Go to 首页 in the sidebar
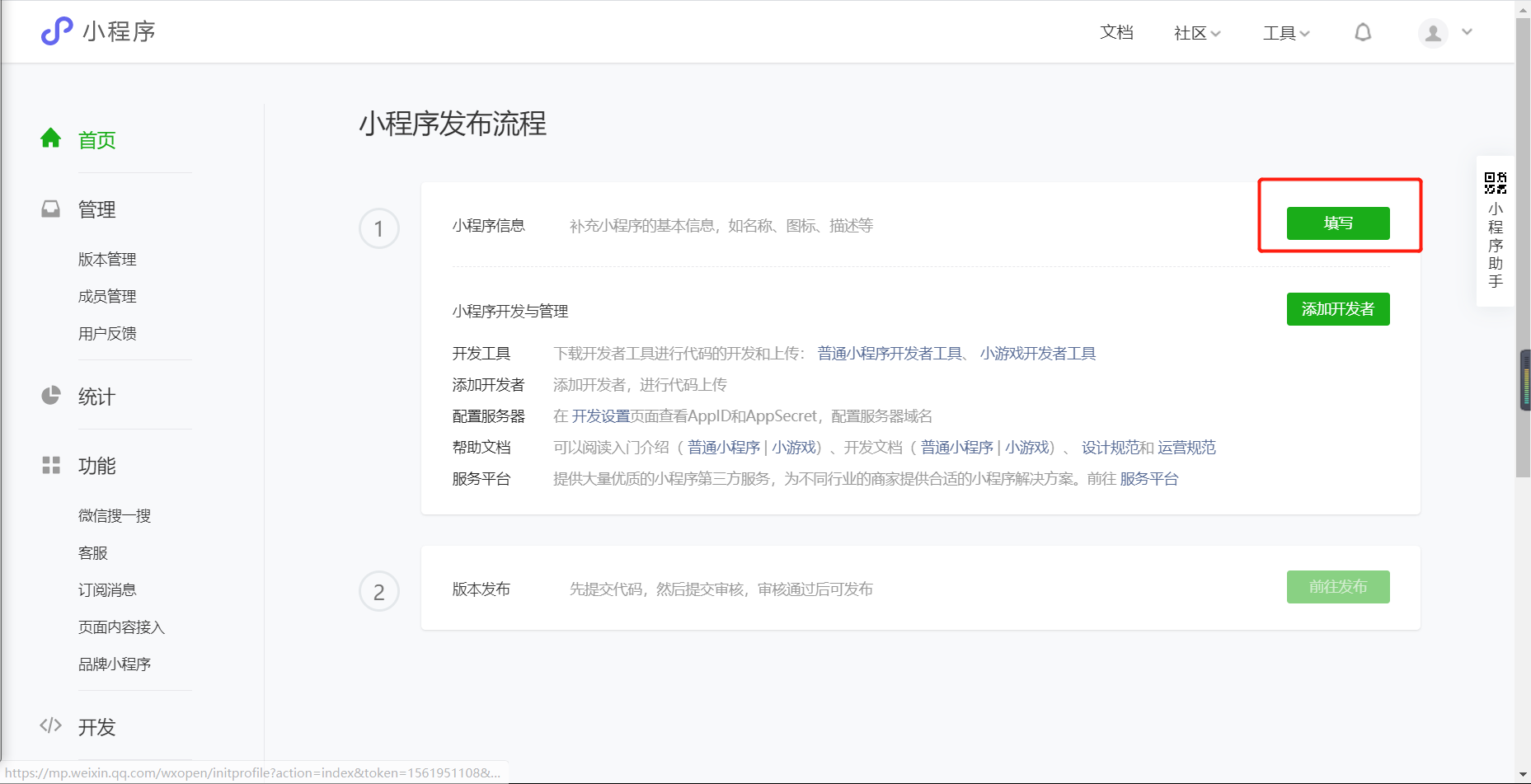 coord(96,140)
